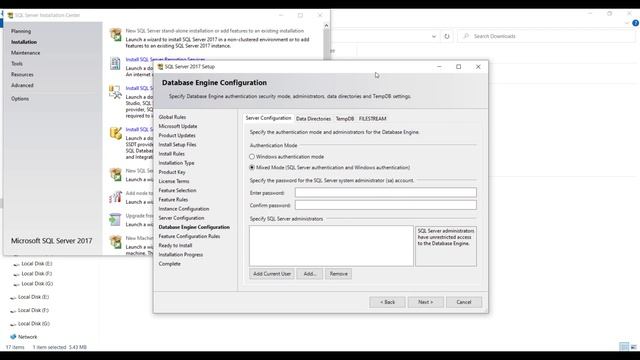This screenshot has width=640, height=360.
Task: Click the Search Downloads box
Action: [546, 36]
